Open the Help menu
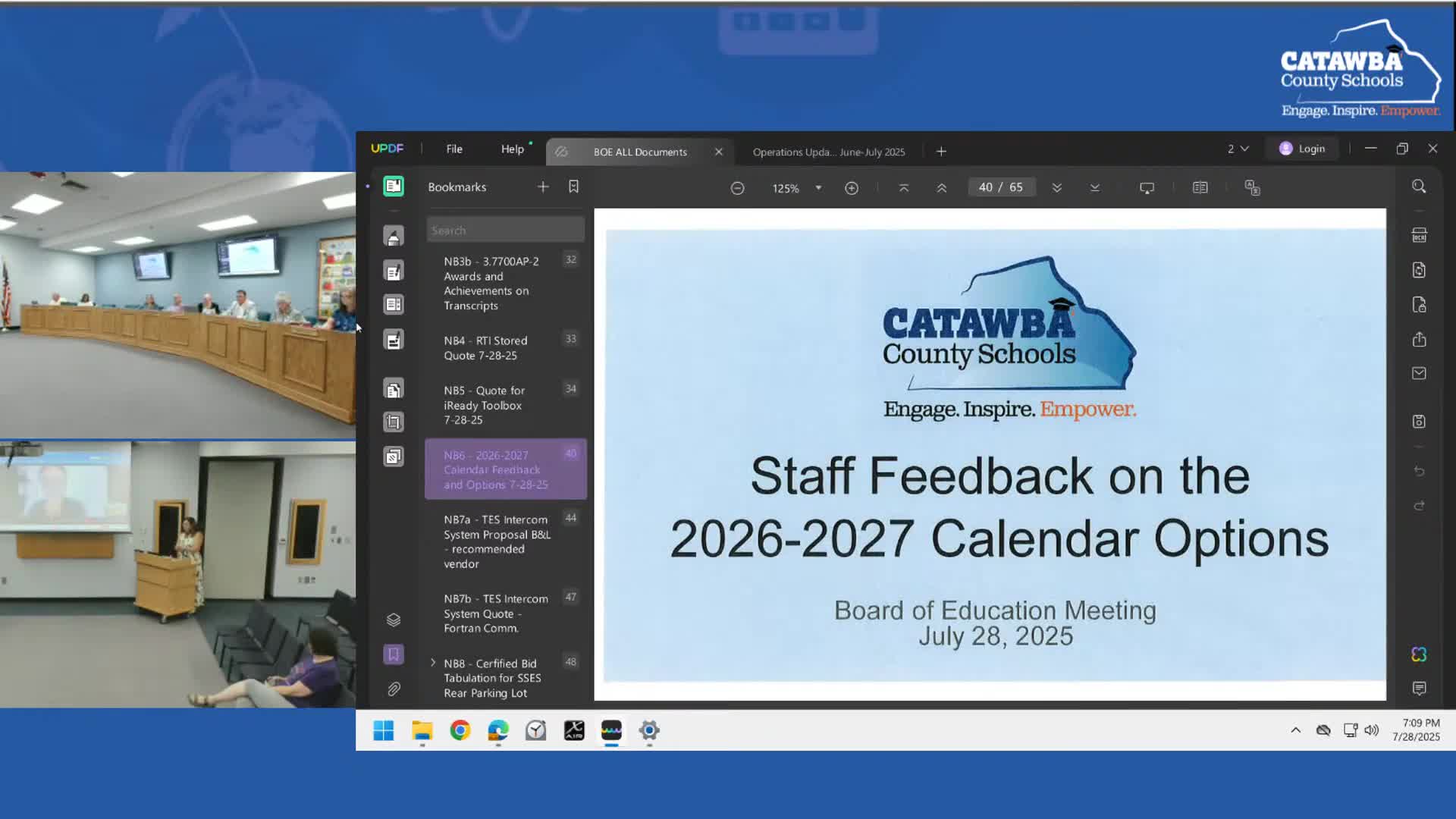 coord(513,149)
